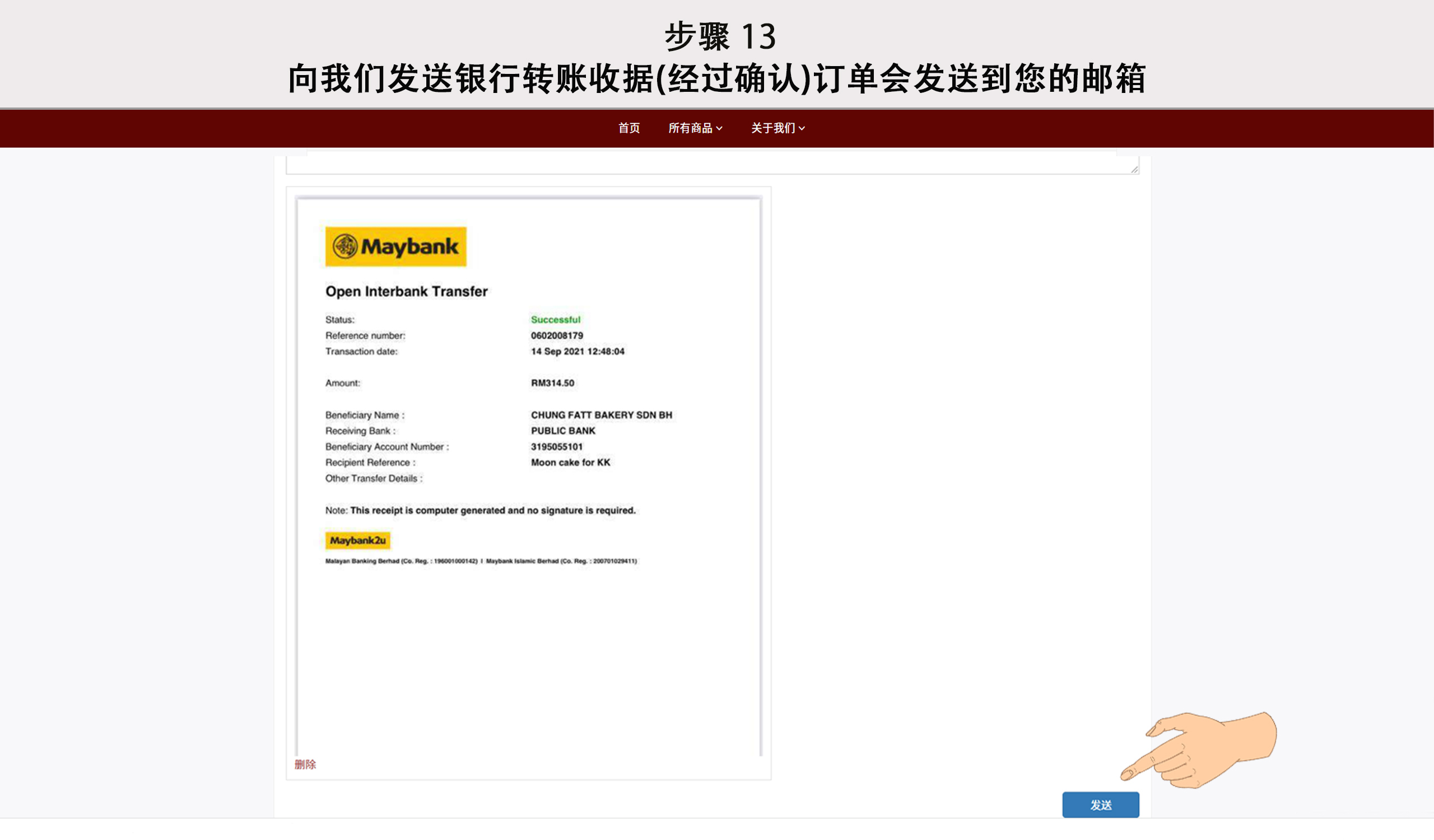Click recipient reference 'Moon cake for KK'
Viewport: 1434px width, 840px height.
[x=571, y=463]
